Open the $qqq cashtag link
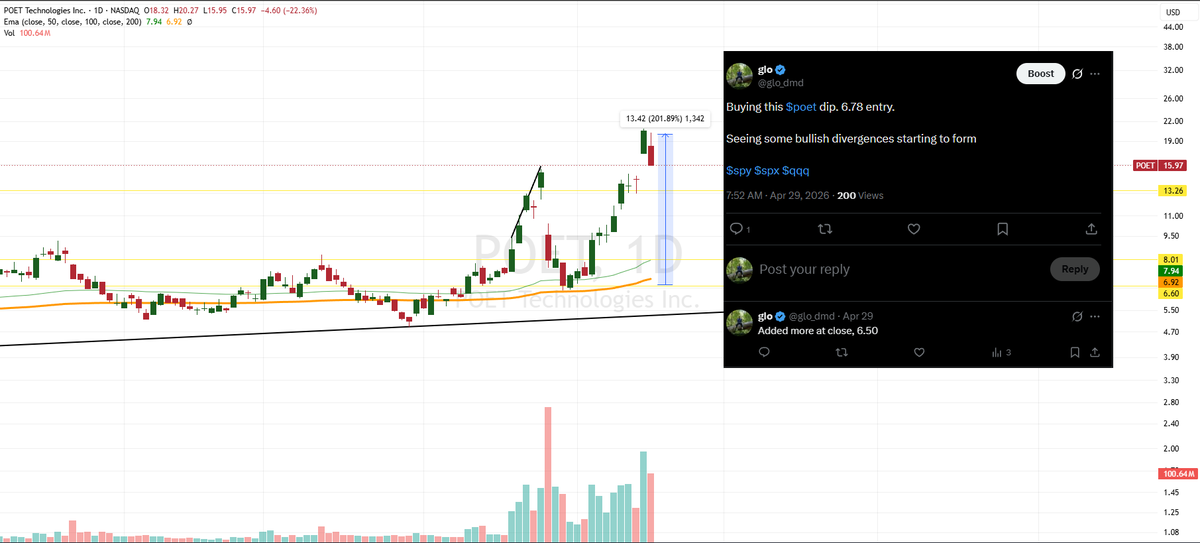The width and height of the screenshot is (1200, 543). 796,171
